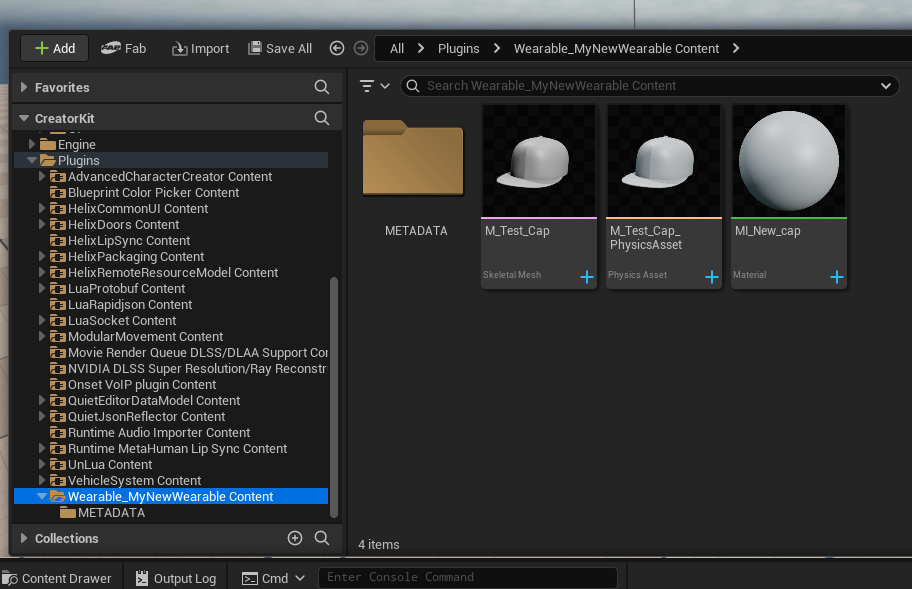
Task: Expand the Favorites section
Action: point(24,88)
